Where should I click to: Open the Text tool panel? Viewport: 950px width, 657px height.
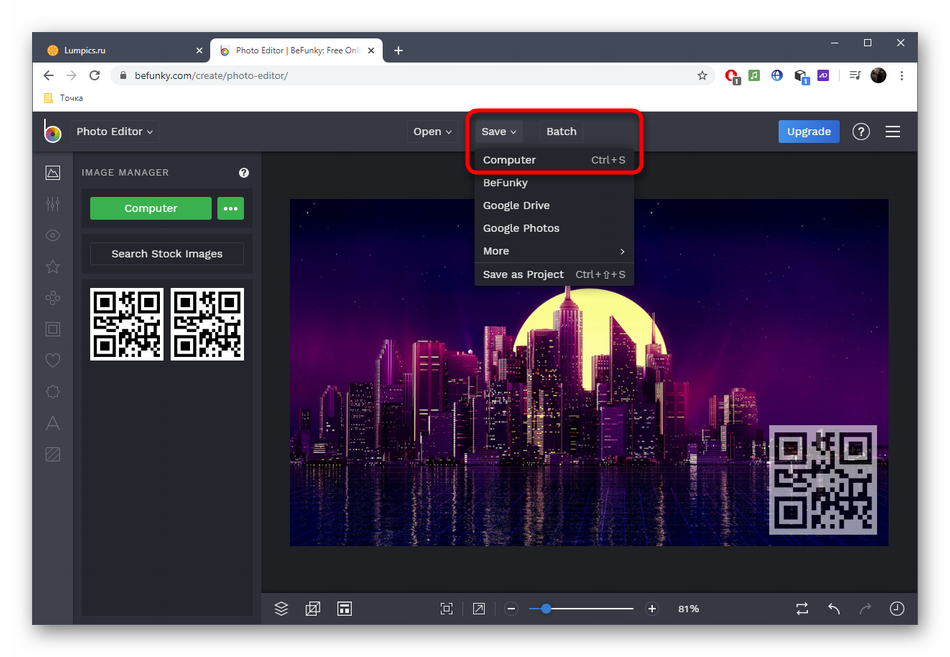tap(53, 423)
